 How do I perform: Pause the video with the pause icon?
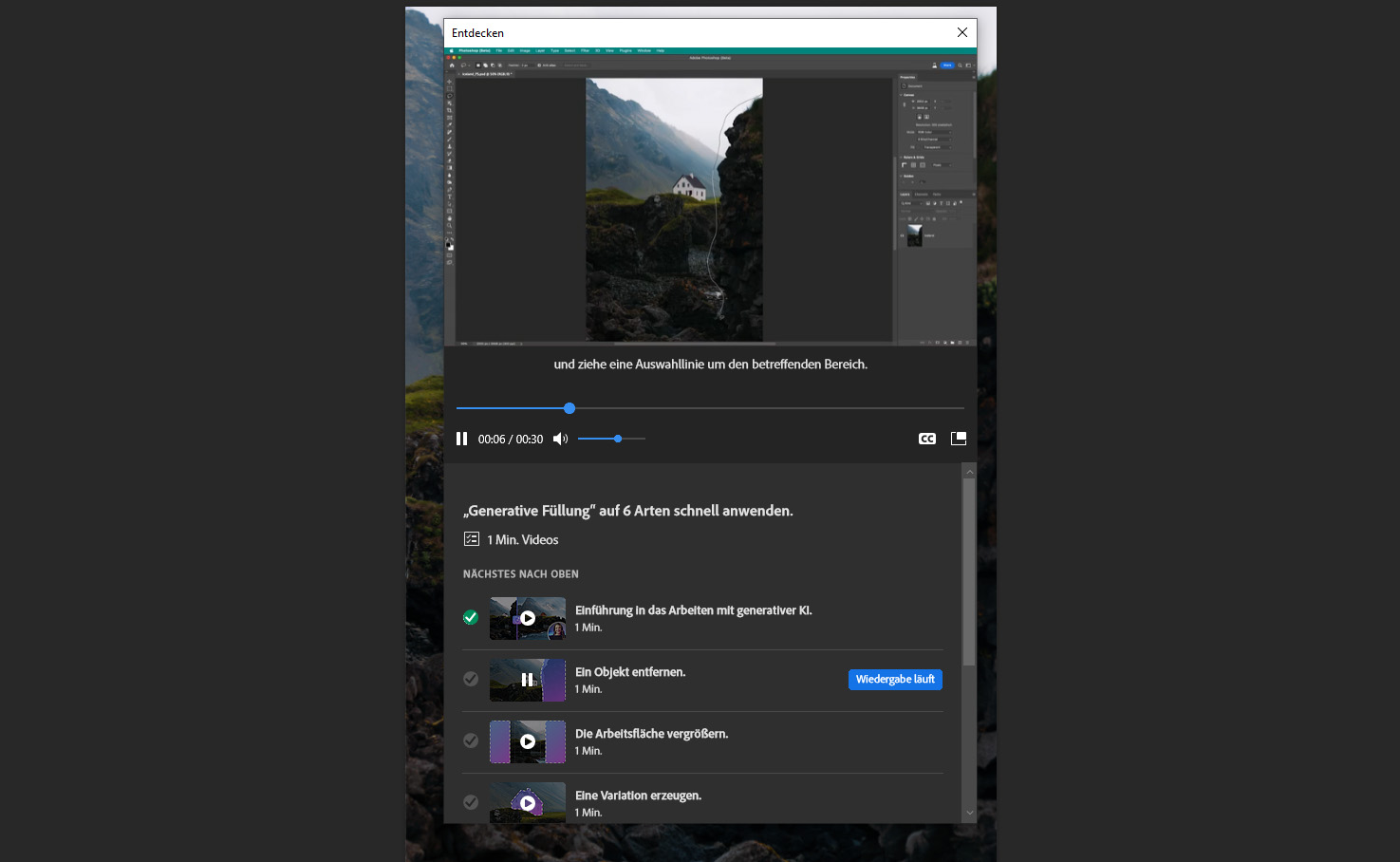pos(462,439)
